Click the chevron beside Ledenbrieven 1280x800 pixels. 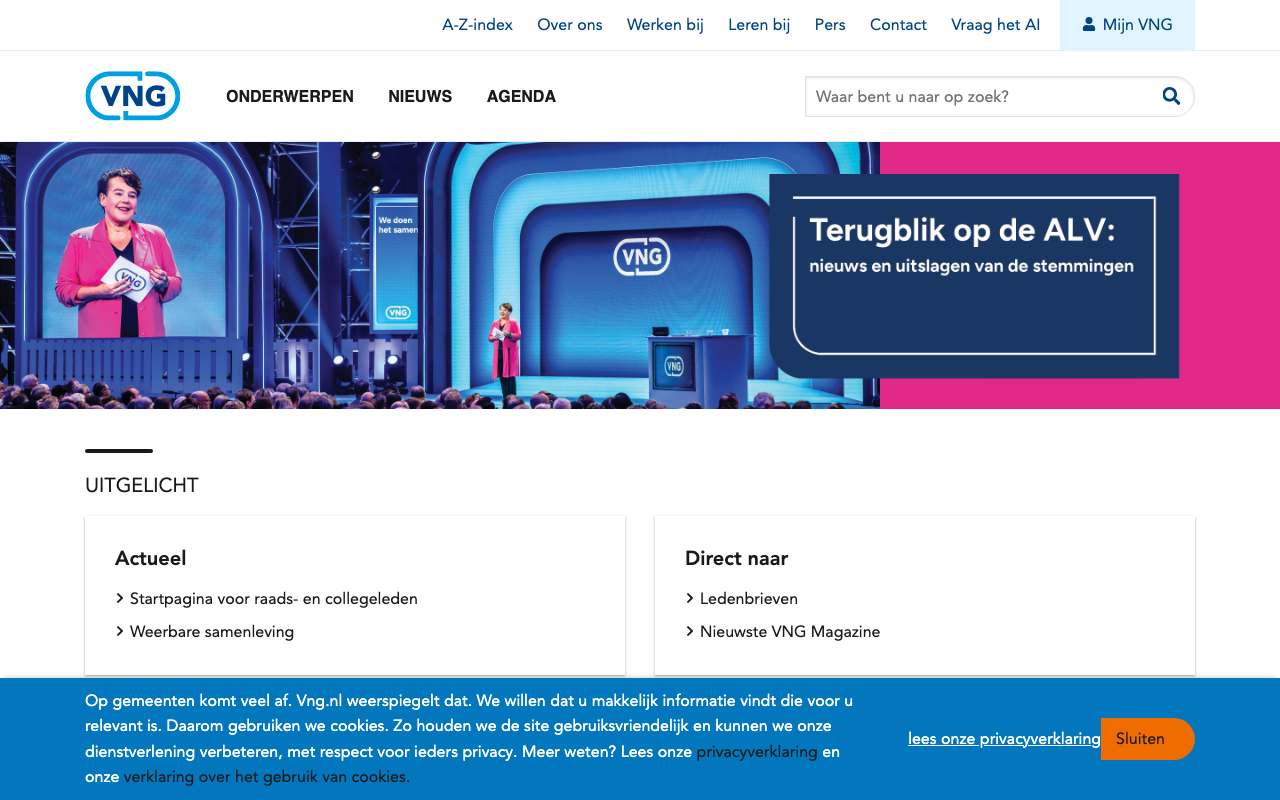pyautogui.click(x=690, y=598)
